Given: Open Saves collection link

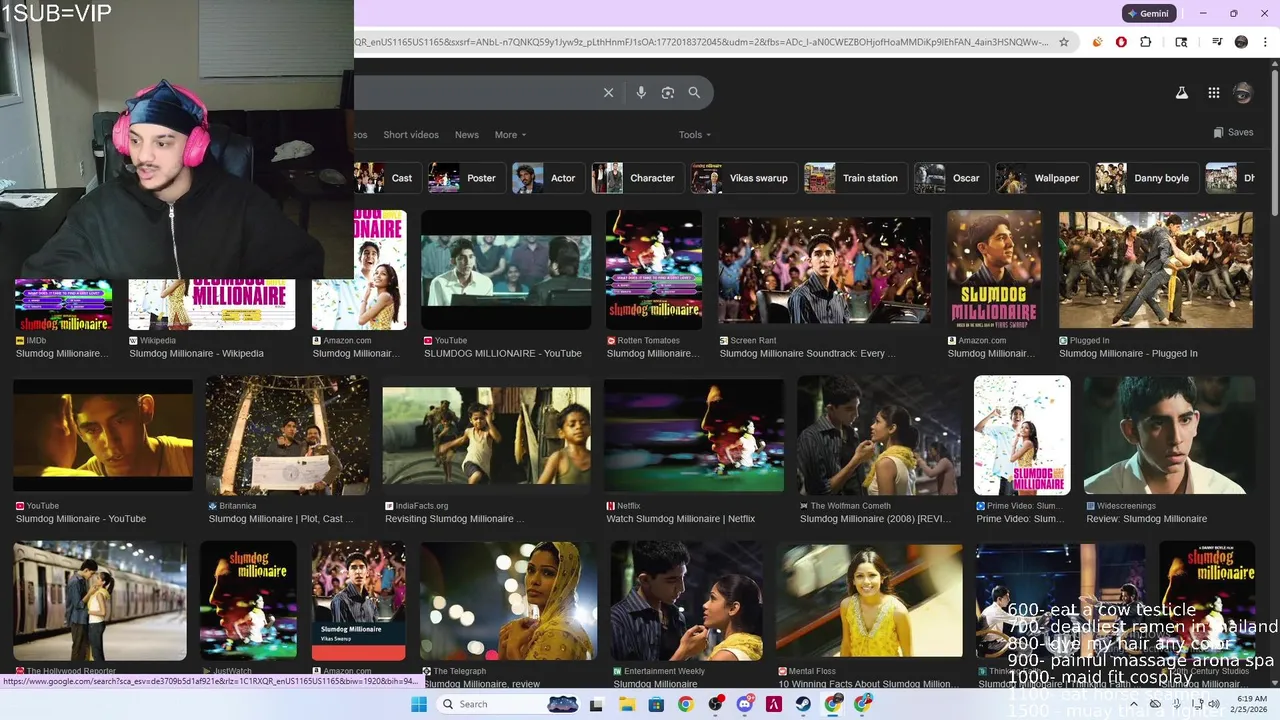Looking at the screenshot, I should pyautogui.click(x=1233, y=132).
